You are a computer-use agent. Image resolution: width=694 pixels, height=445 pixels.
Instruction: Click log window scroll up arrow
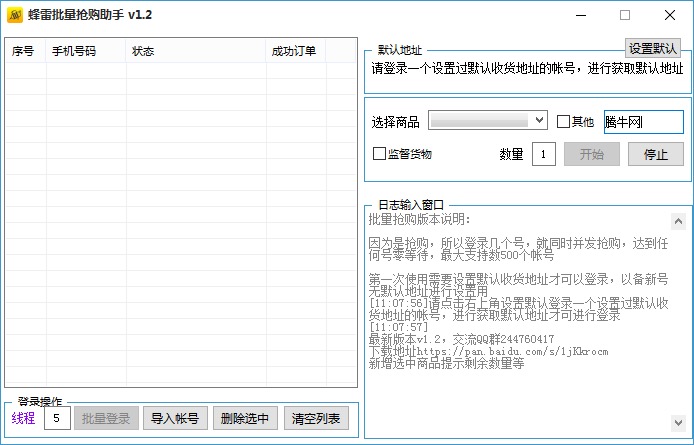678,221
